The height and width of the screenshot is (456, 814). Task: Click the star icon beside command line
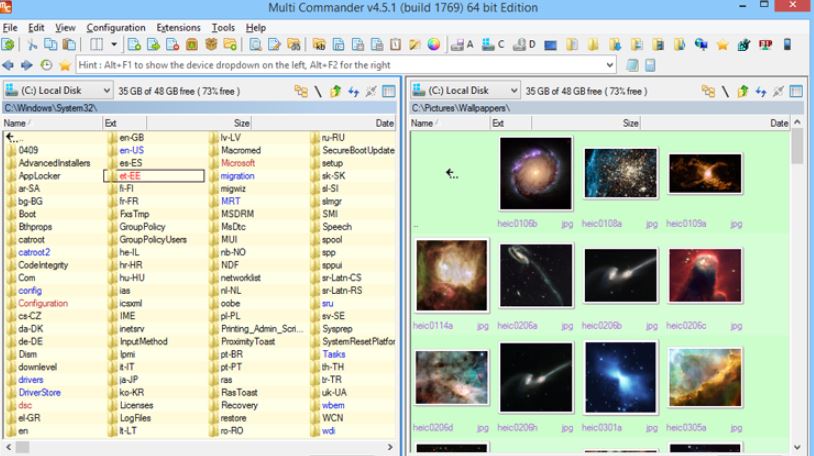coord(65,65)
